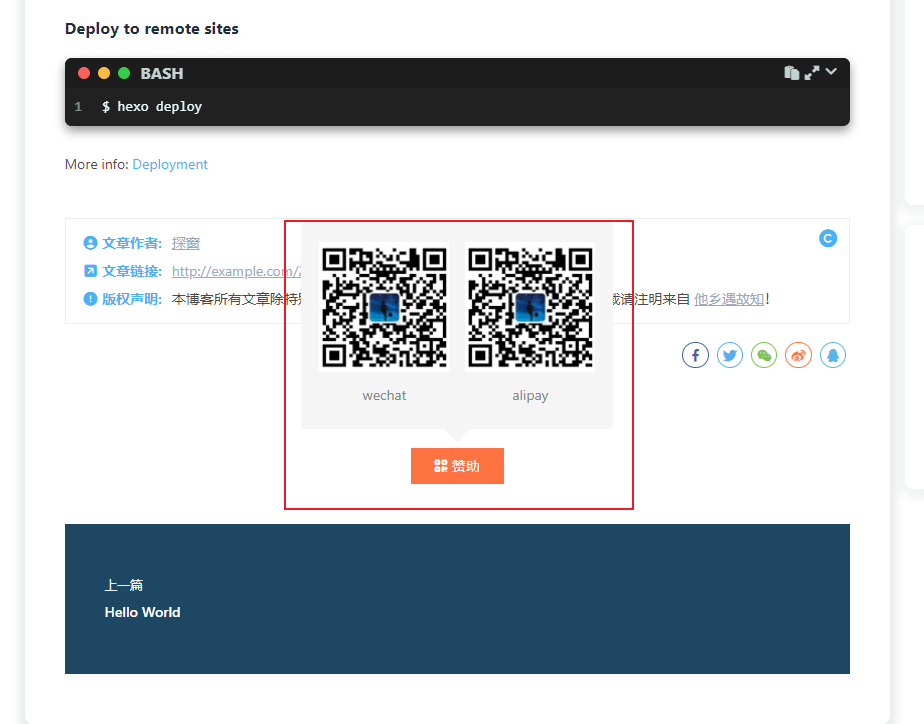
Task: Go to previous post Hello World
Action: click(x=142, y=612)
